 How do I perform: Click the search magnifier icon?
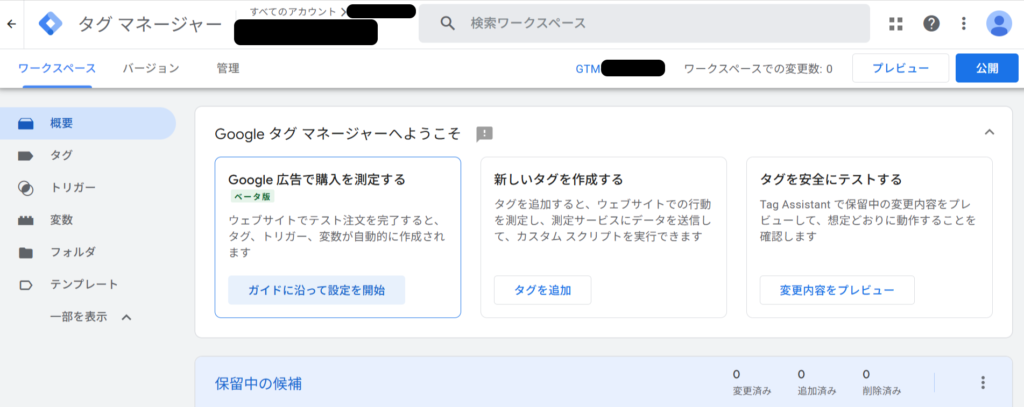point(447,24)
